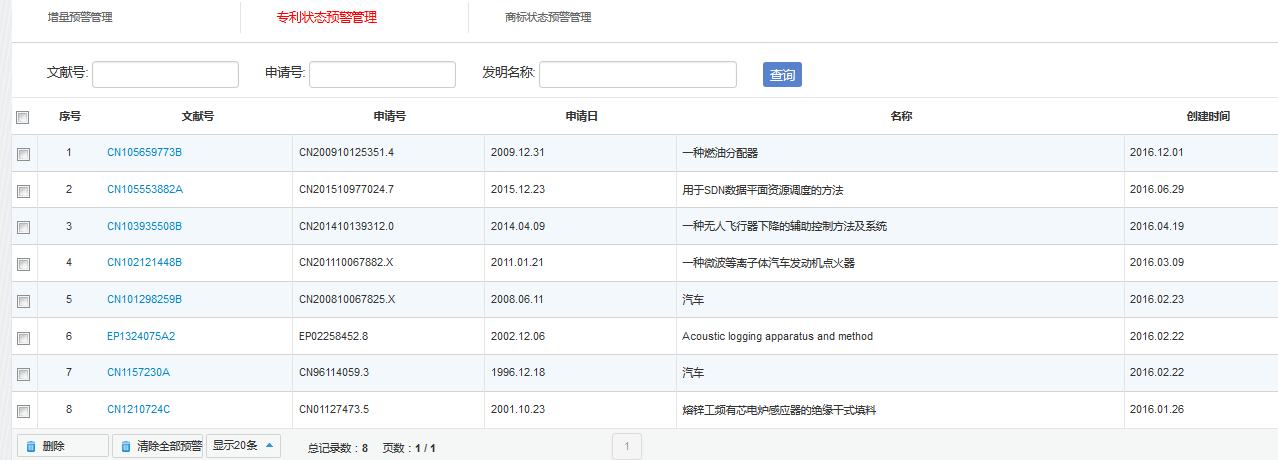
Task: Select checkbox for row 6 EP1324075A2
Action: [23, 338]
